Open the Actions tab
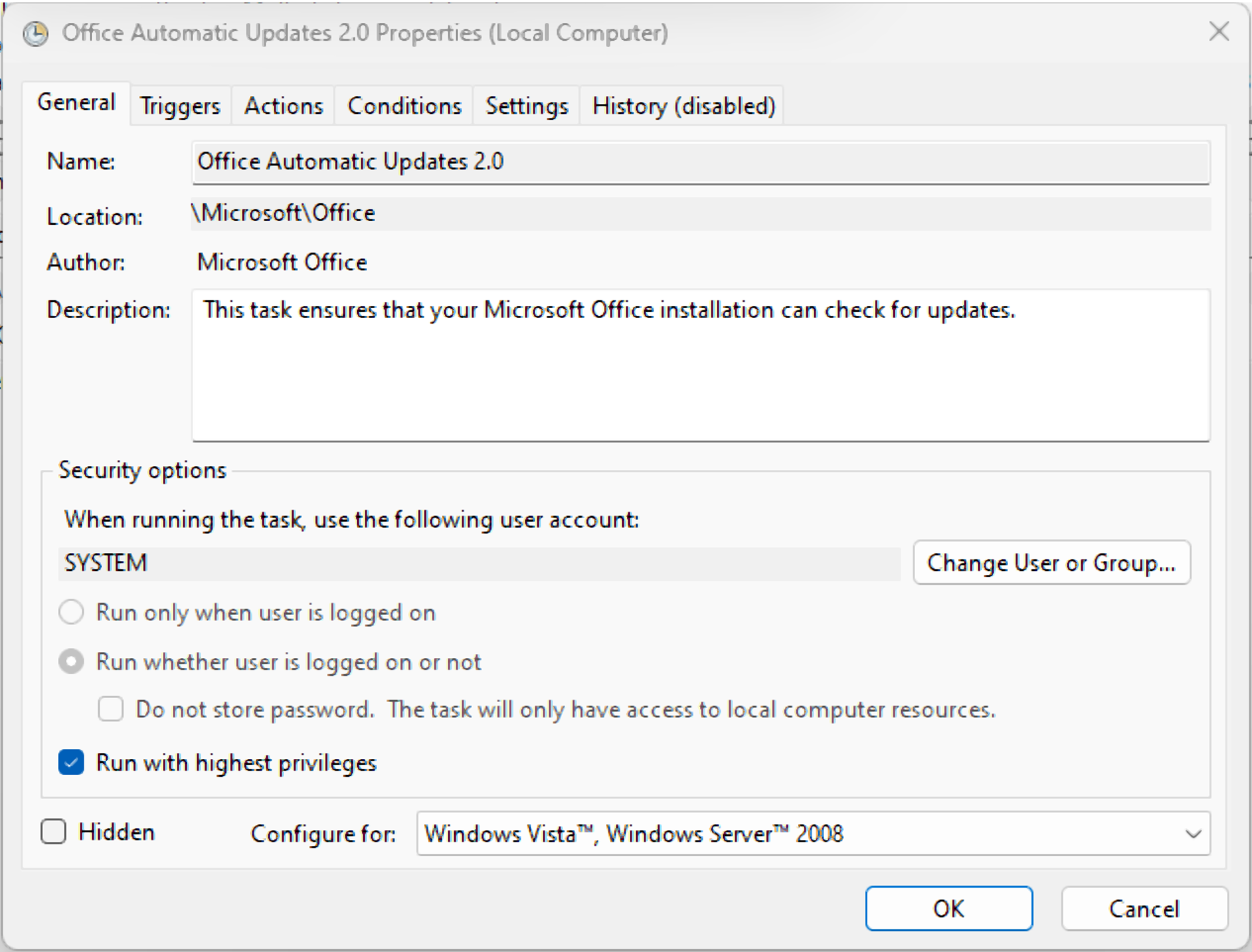1252x952 pixels. [283, 106]
